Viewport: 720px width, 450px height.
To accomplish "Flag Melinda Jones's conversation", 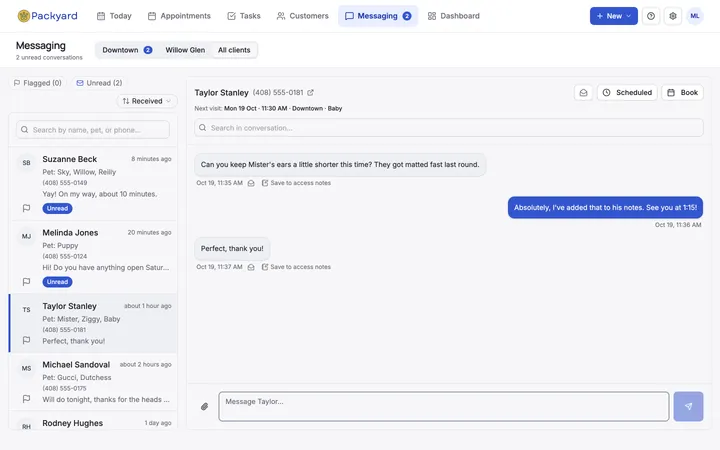I will [27, 281].
